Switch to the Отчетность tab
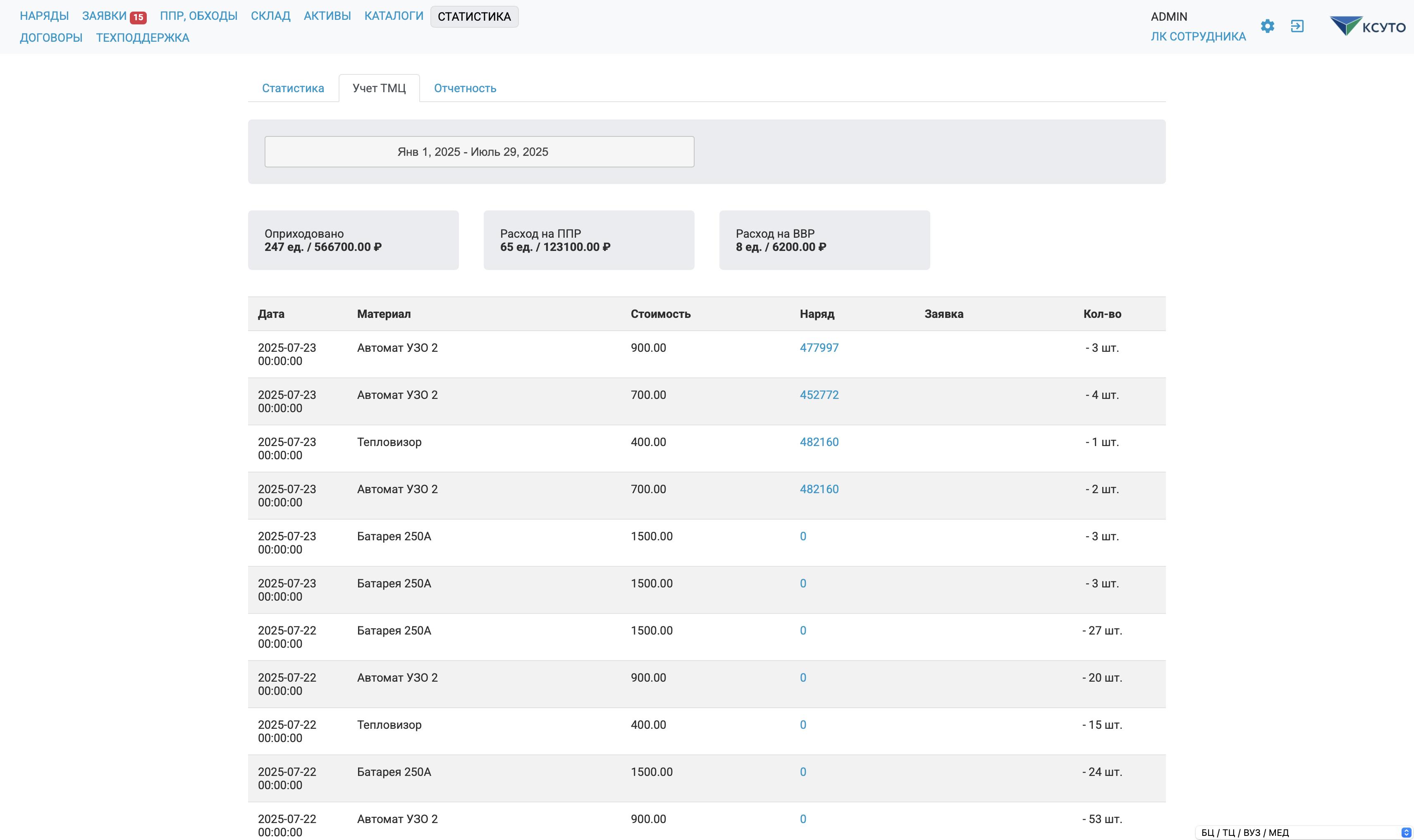Screen dimensions: 1414x840 465,88
